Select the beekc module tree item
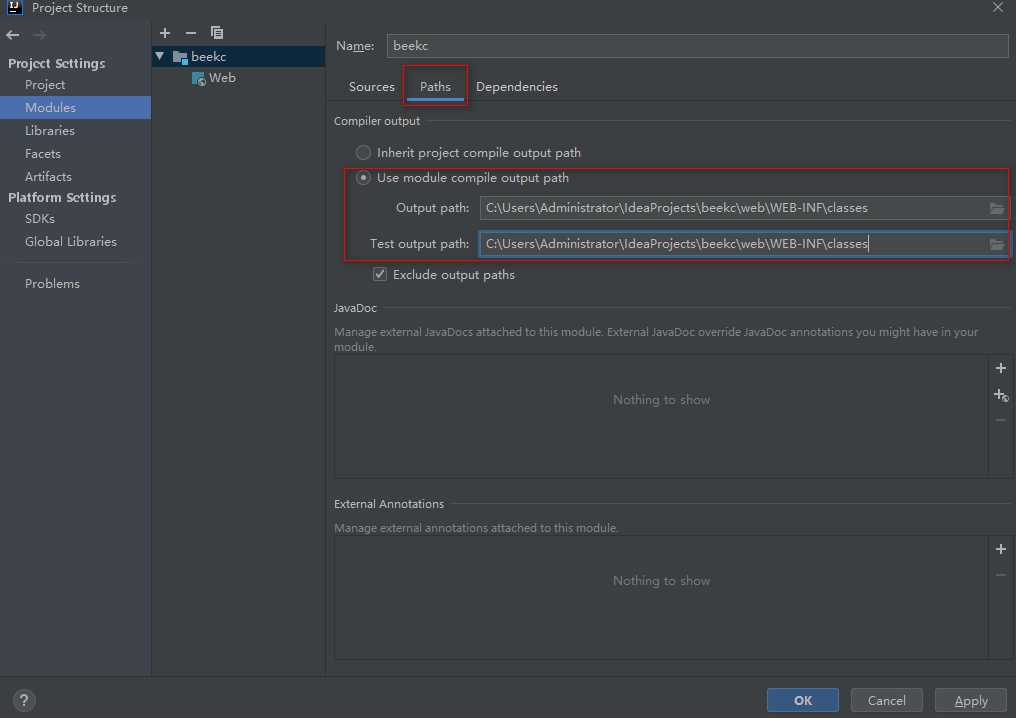The width and height of the screenshot is (1016, 718). pos(238,56)
